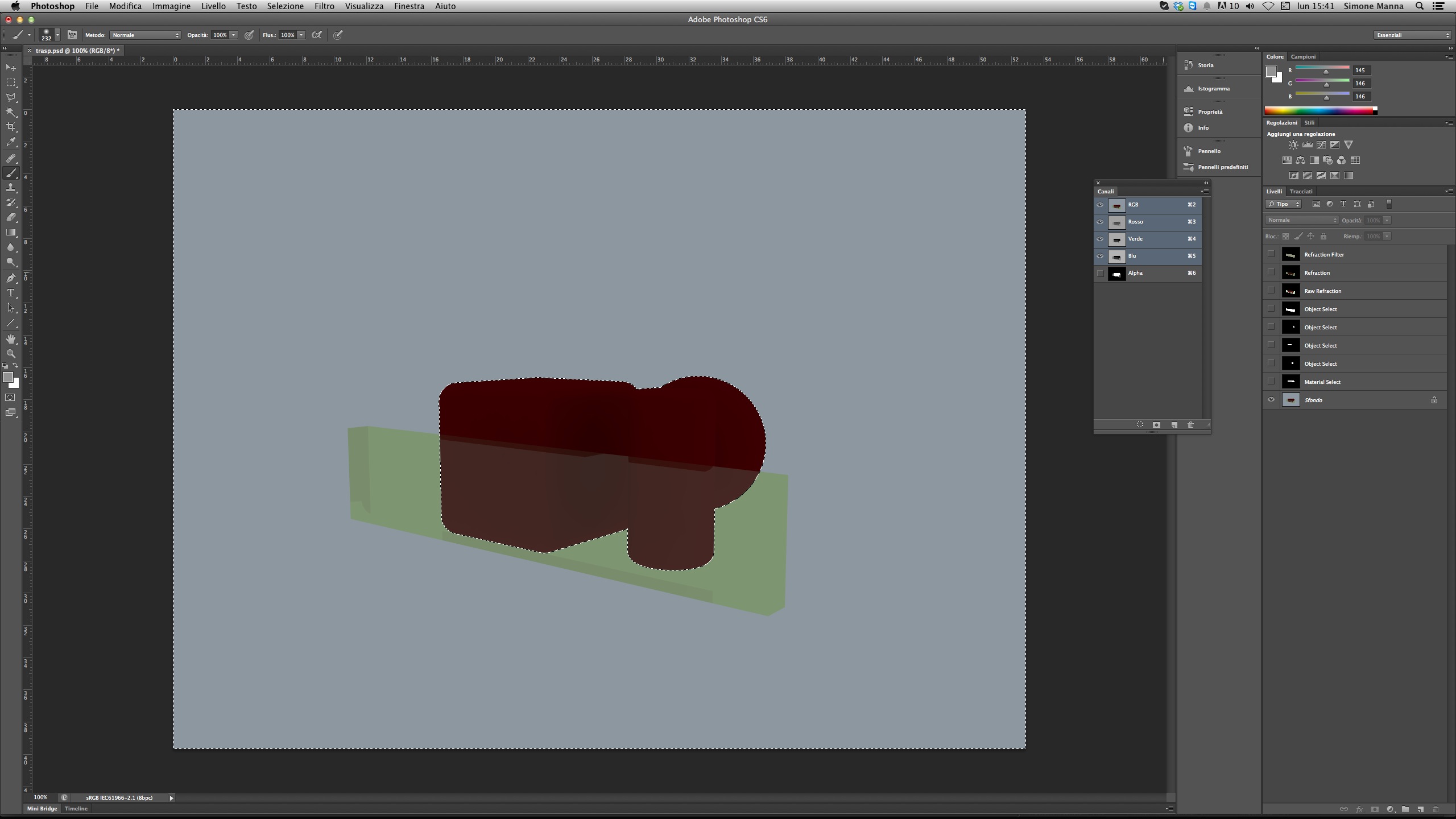Switch to the Tracciati tab

1301,192
